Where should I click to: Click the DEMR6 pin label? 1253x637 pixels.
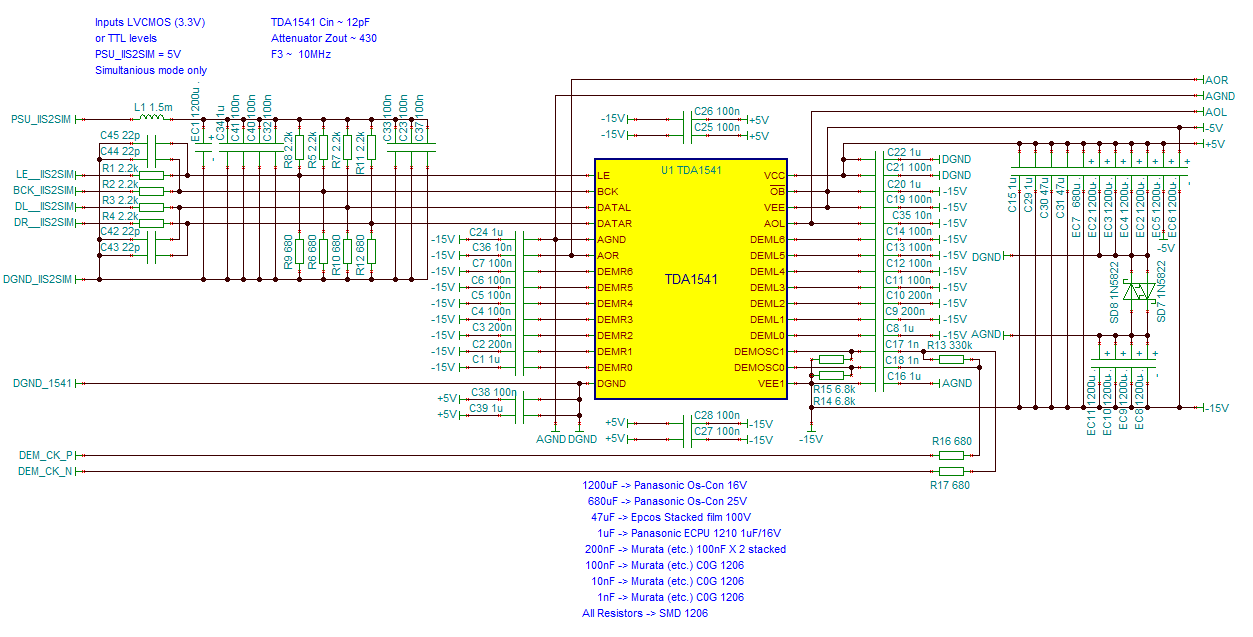tap(615, 271)
